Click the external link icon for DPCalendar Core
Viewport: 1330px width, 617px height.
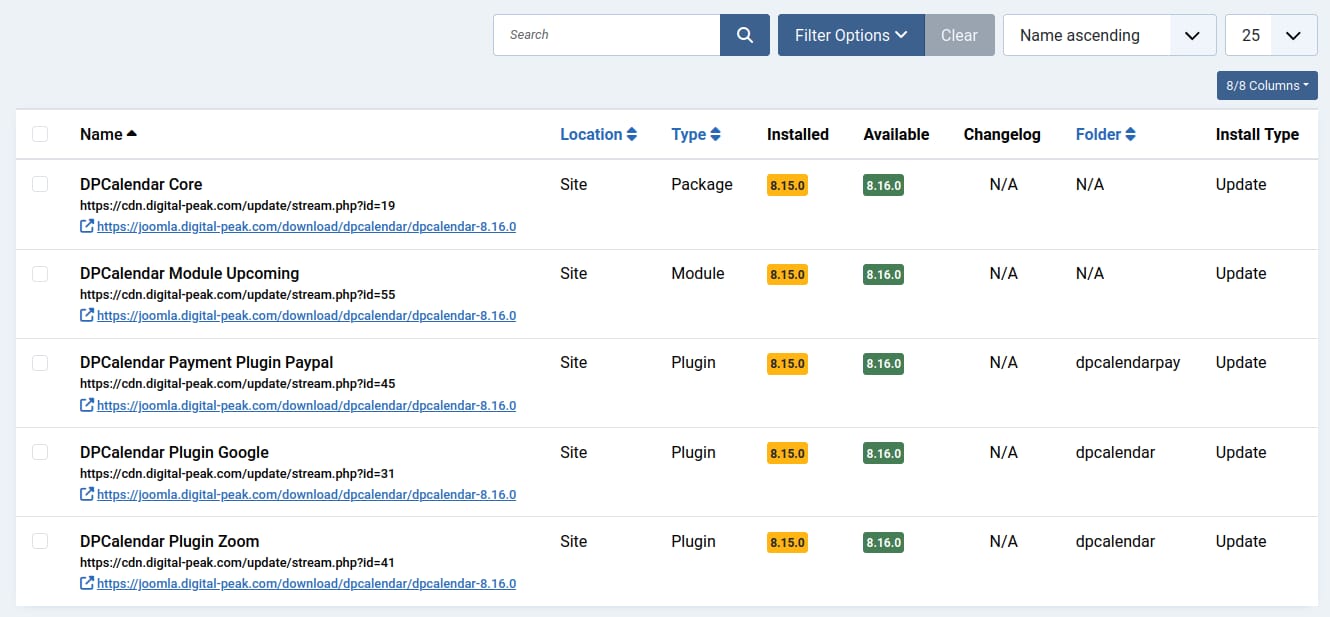pos(87,226)
